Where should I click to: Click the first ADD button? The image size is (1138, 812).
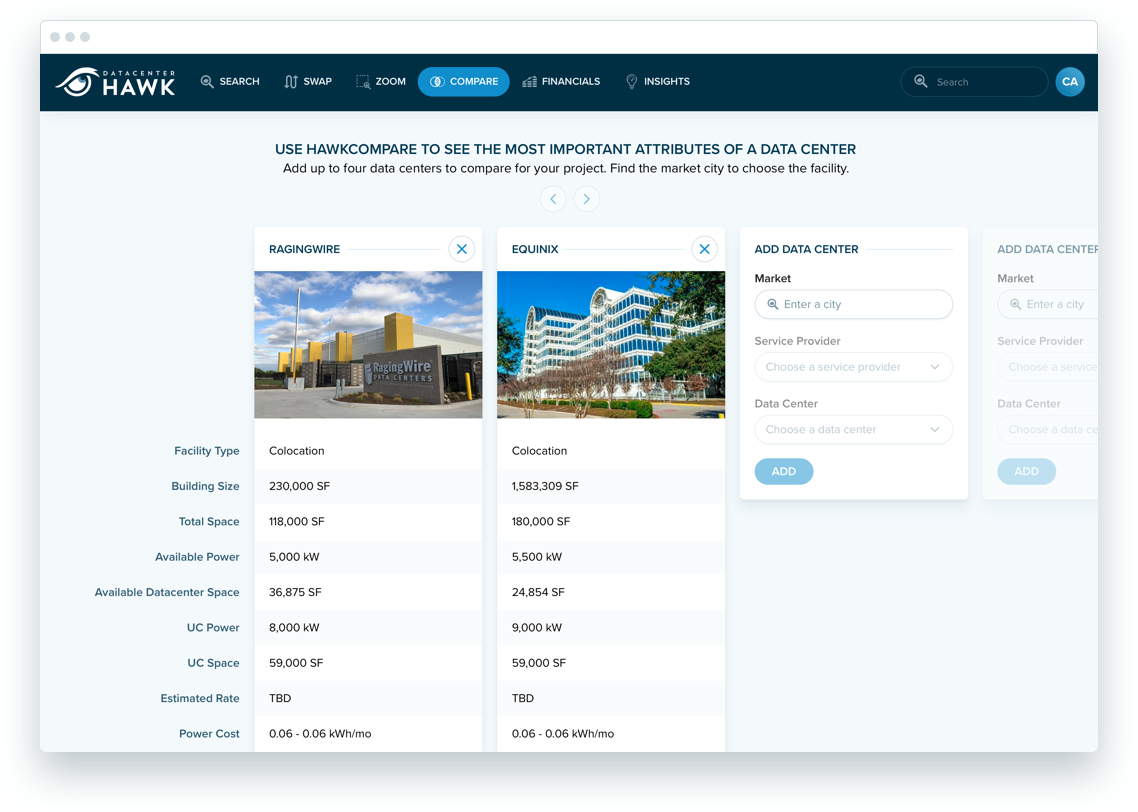pos(784,472)
